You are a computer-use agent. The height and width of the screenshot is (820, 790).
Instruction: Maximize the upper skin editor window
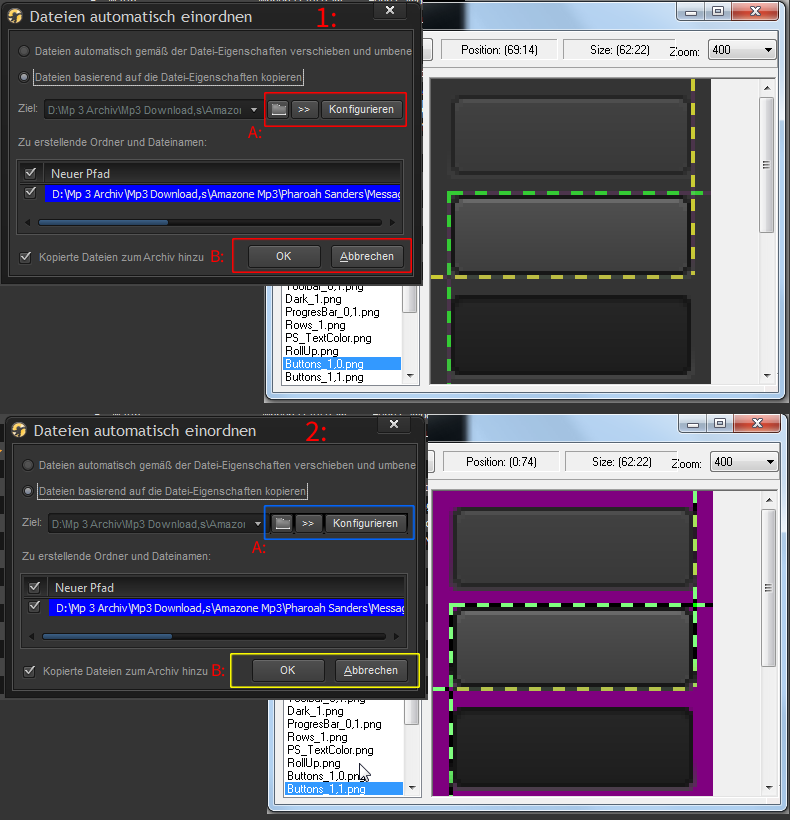click(x=718, y=10)
